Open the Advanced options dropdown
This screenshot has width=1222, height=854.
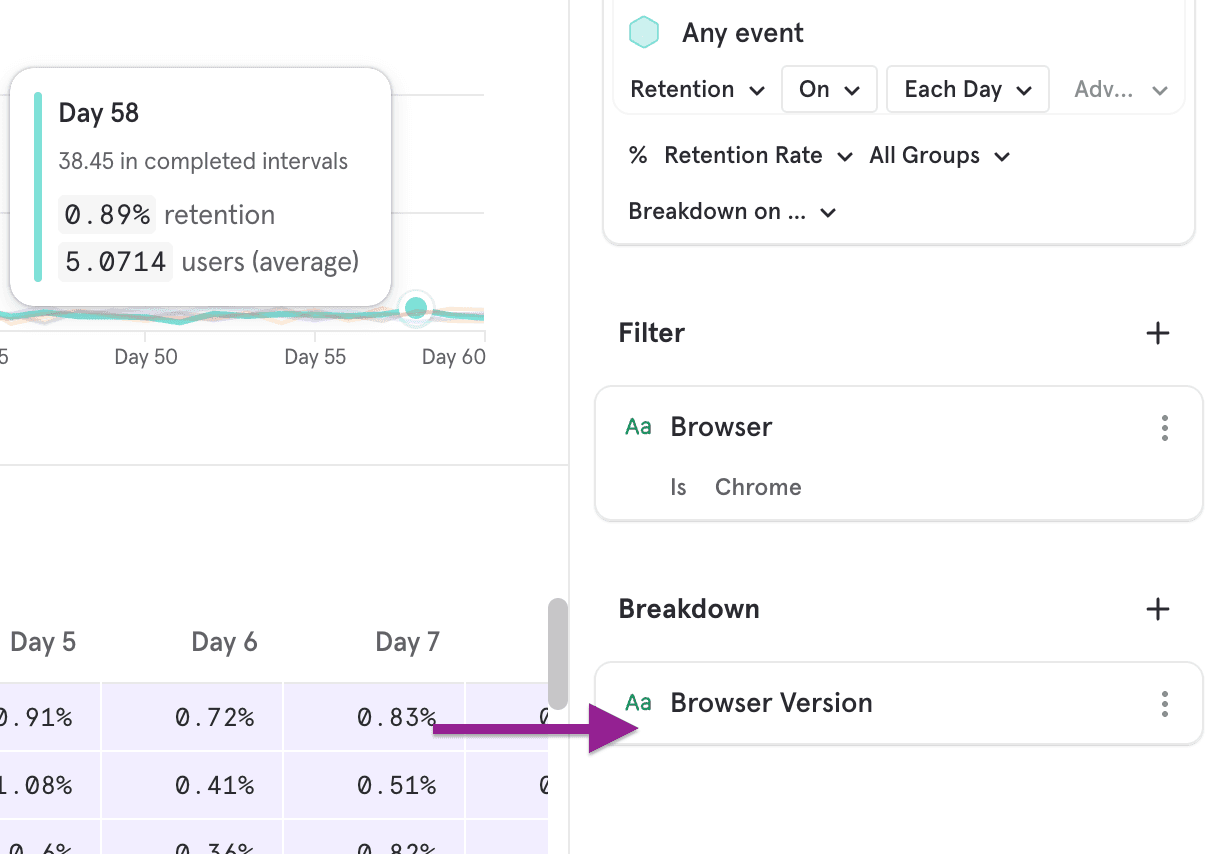click(1120, 90)
